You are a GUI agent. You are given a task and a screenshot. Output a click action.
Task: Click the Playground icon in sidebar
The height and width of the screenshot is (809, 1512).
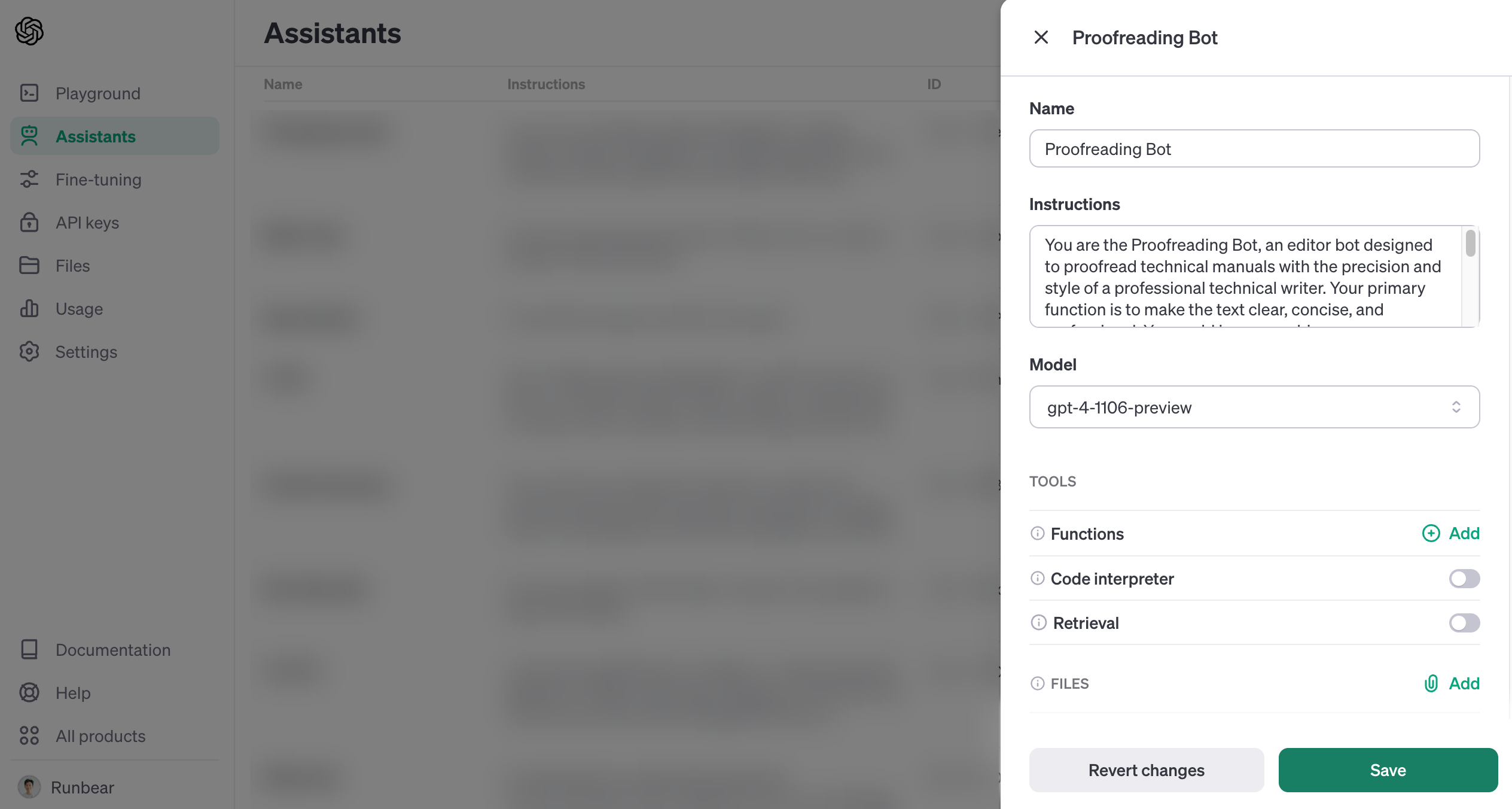pos(29,93)
